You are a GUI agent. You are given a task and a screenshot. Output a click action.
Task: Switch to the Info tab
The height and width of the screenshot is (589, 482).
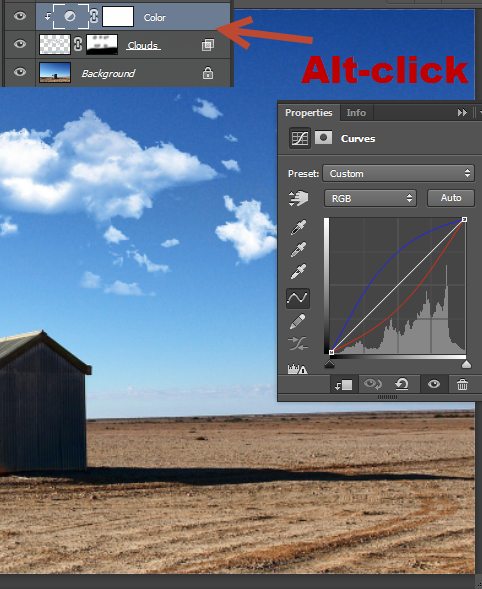[x=356, y=113]
